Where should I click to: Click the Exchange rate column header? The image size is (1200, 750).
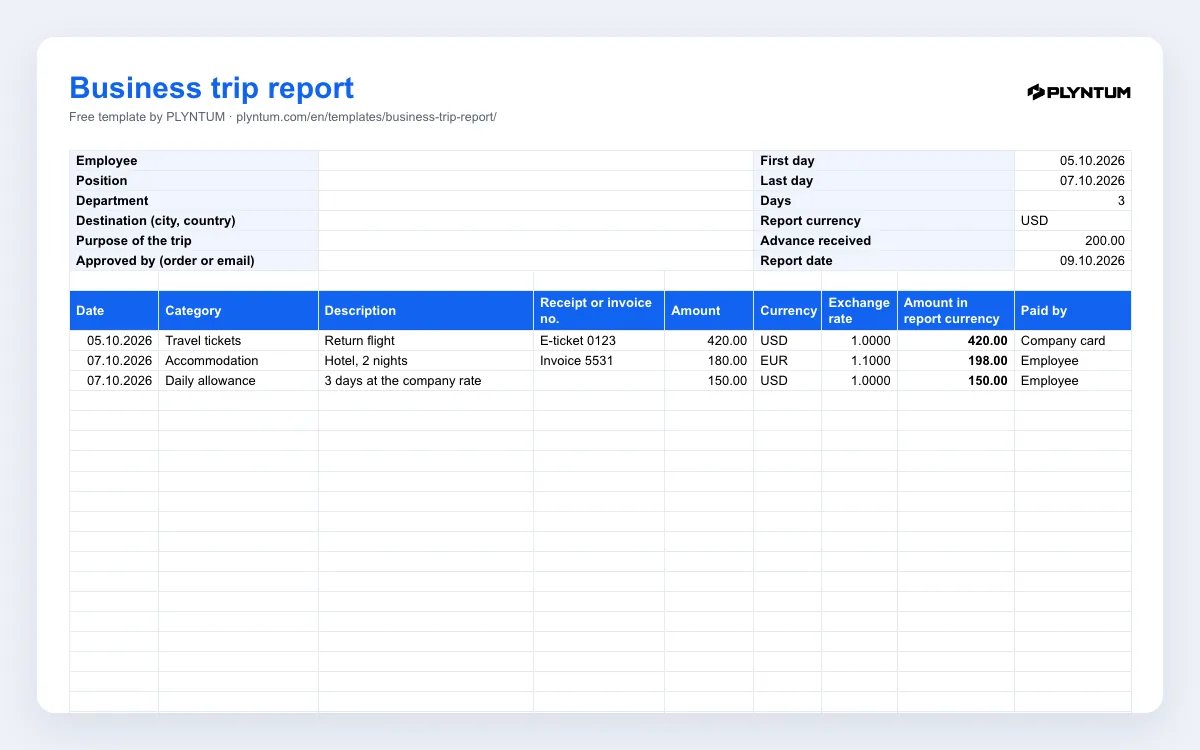pyautogui.click(x=860, y=311)
